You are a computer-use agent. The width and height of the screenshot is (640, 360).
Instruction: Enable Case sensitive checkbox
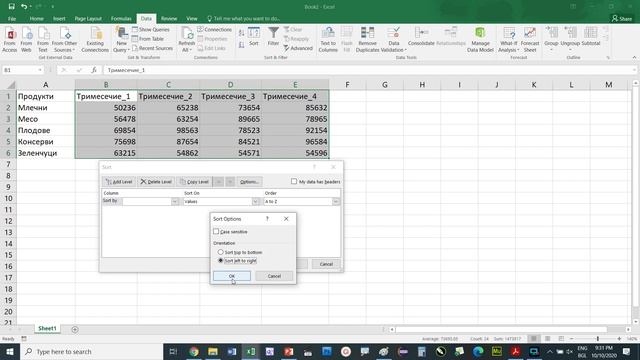pos(216,231)
